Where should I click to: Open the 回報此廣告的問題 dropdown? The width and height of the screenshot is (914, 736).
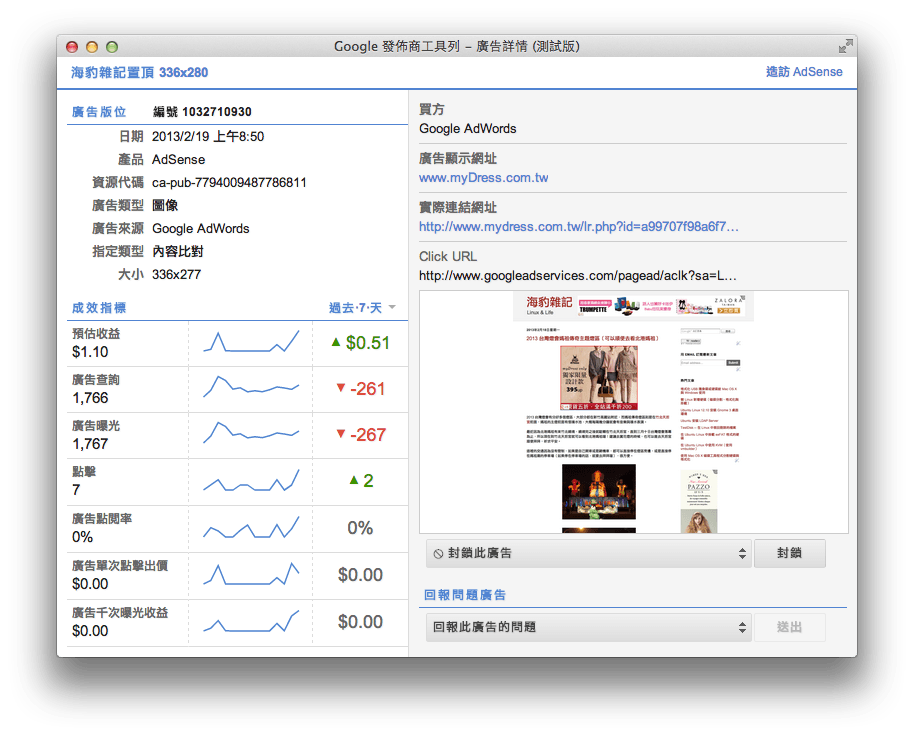588,627
